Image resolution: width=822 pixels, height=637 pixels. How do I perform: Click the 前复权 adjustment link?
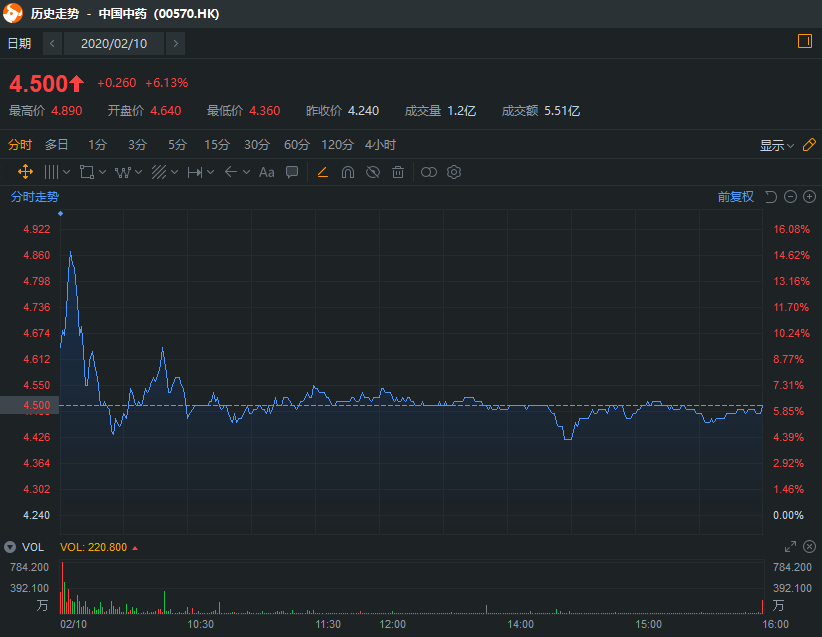click(735, 197)
